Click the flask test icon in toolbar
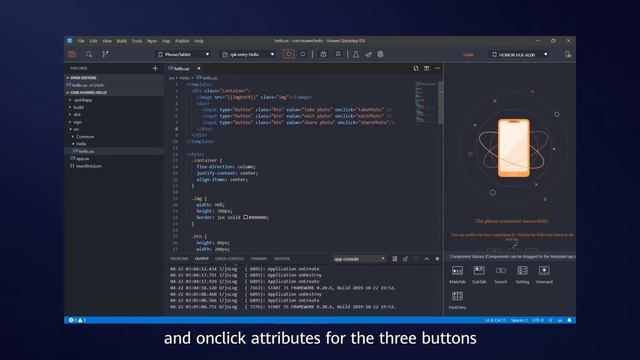This screenshot has height=360, width=640. coord(356,54)
